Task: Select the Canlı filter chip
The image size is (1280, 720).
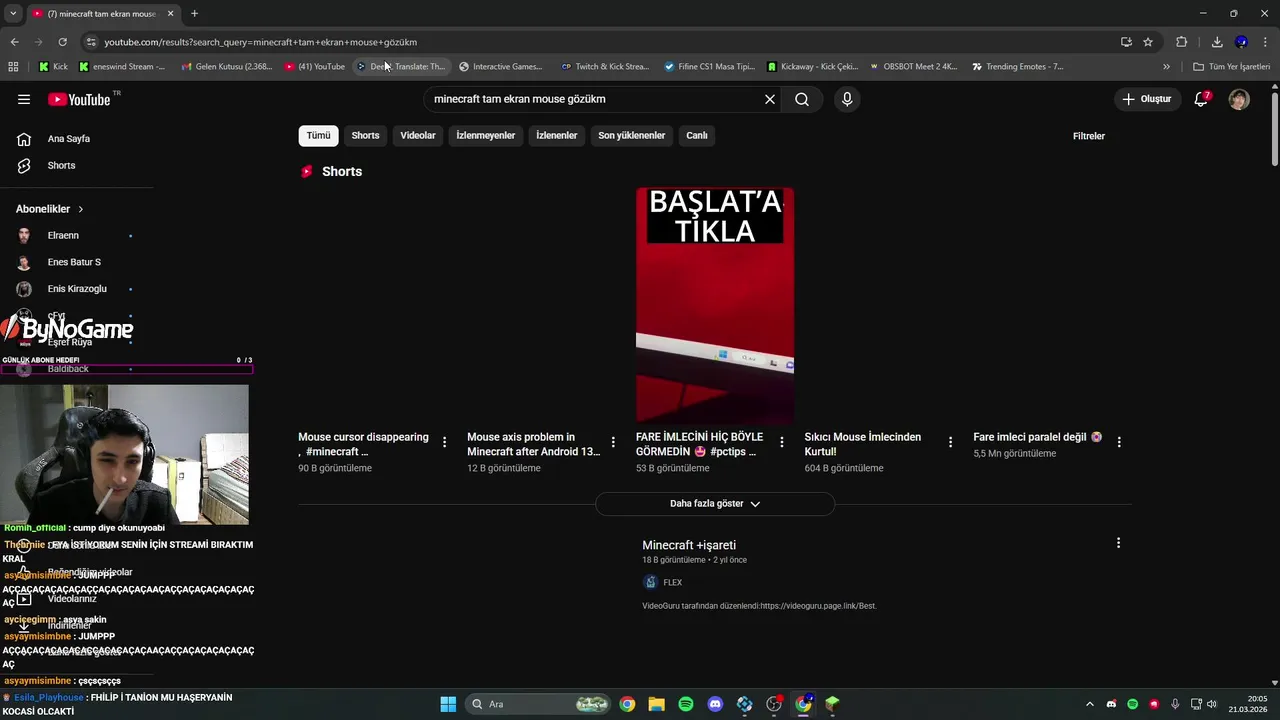Action: click(697, 136)
